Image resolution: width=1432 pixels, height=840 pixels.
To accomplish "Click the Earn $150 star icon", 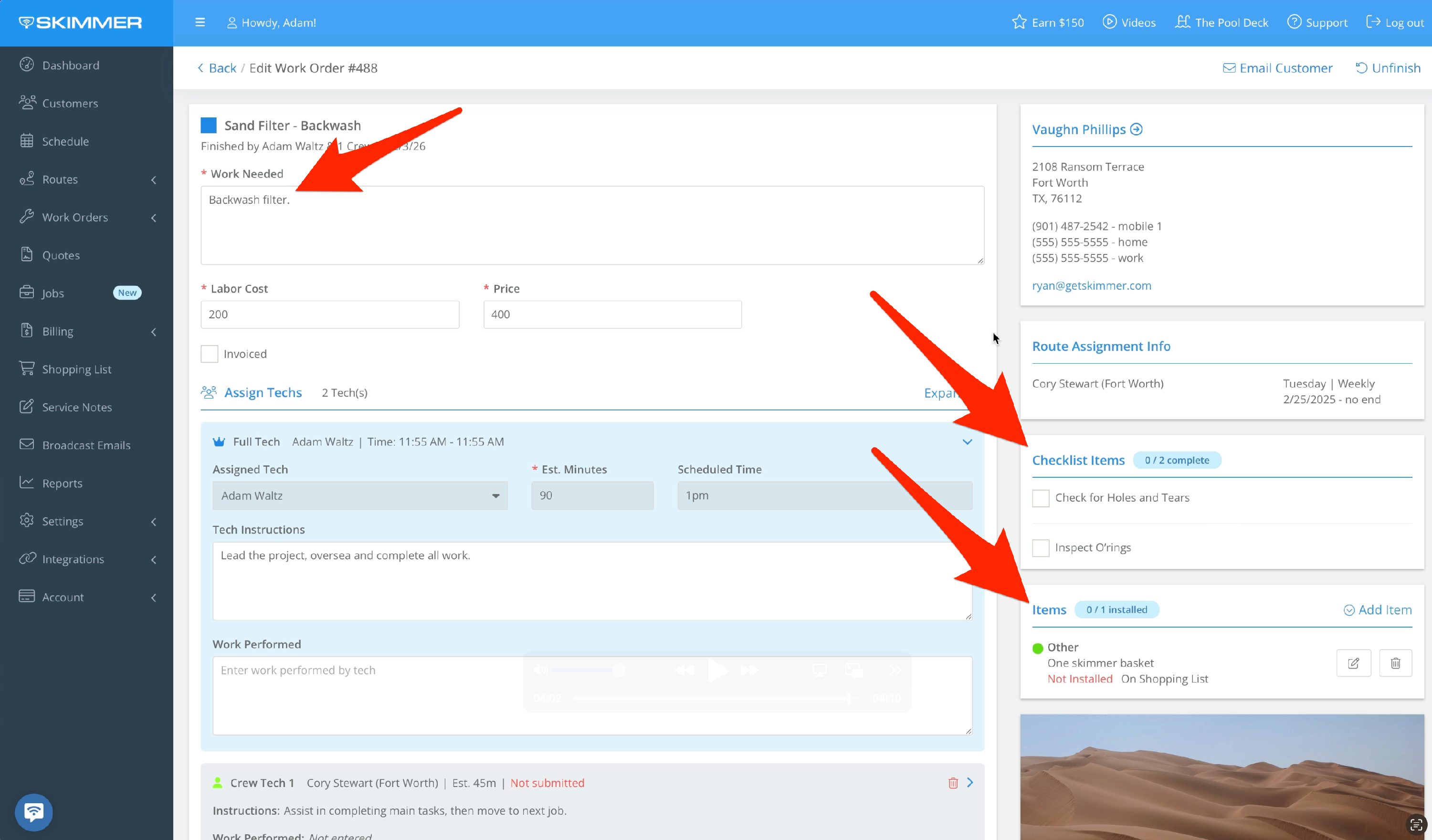I will pos(1019,22).
